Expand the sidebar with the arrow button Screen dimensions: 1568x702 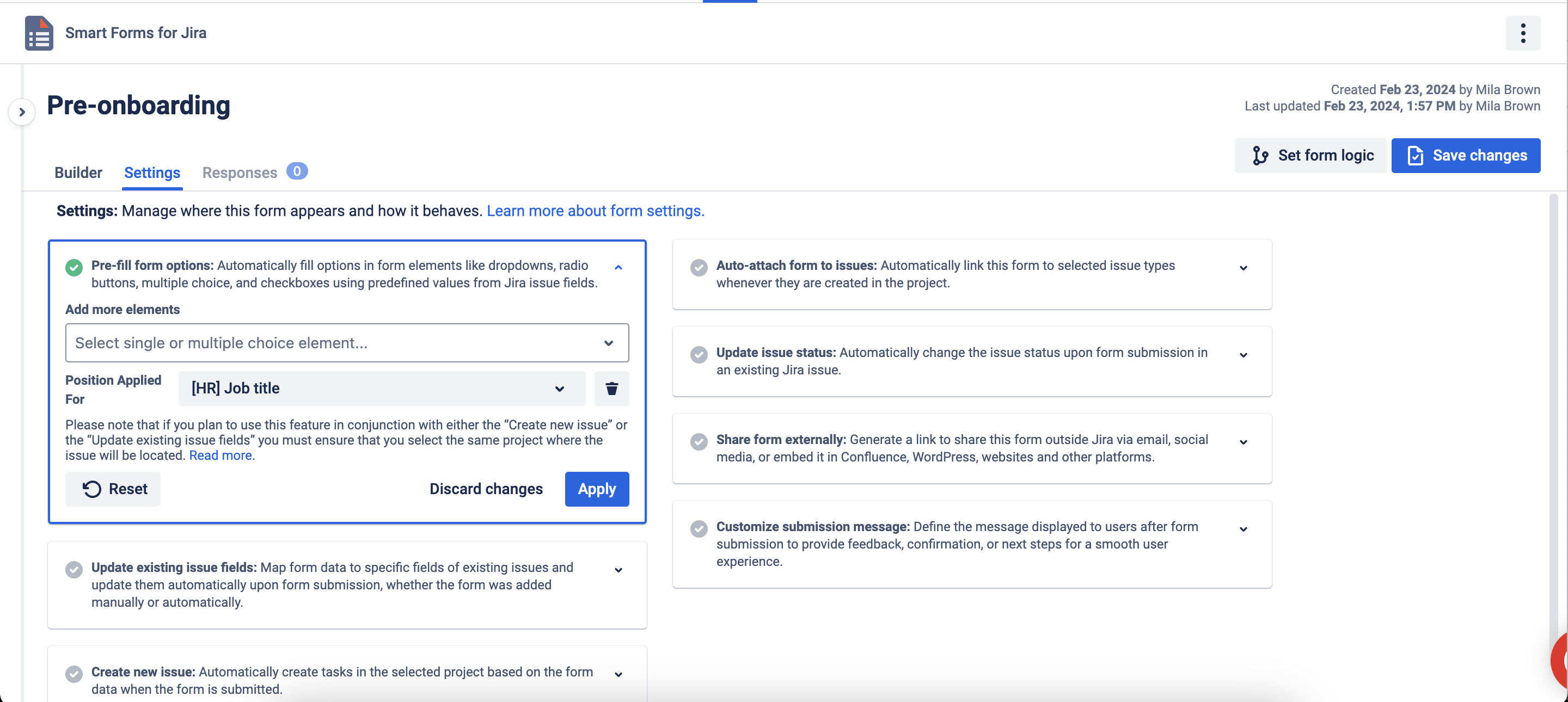22,112
